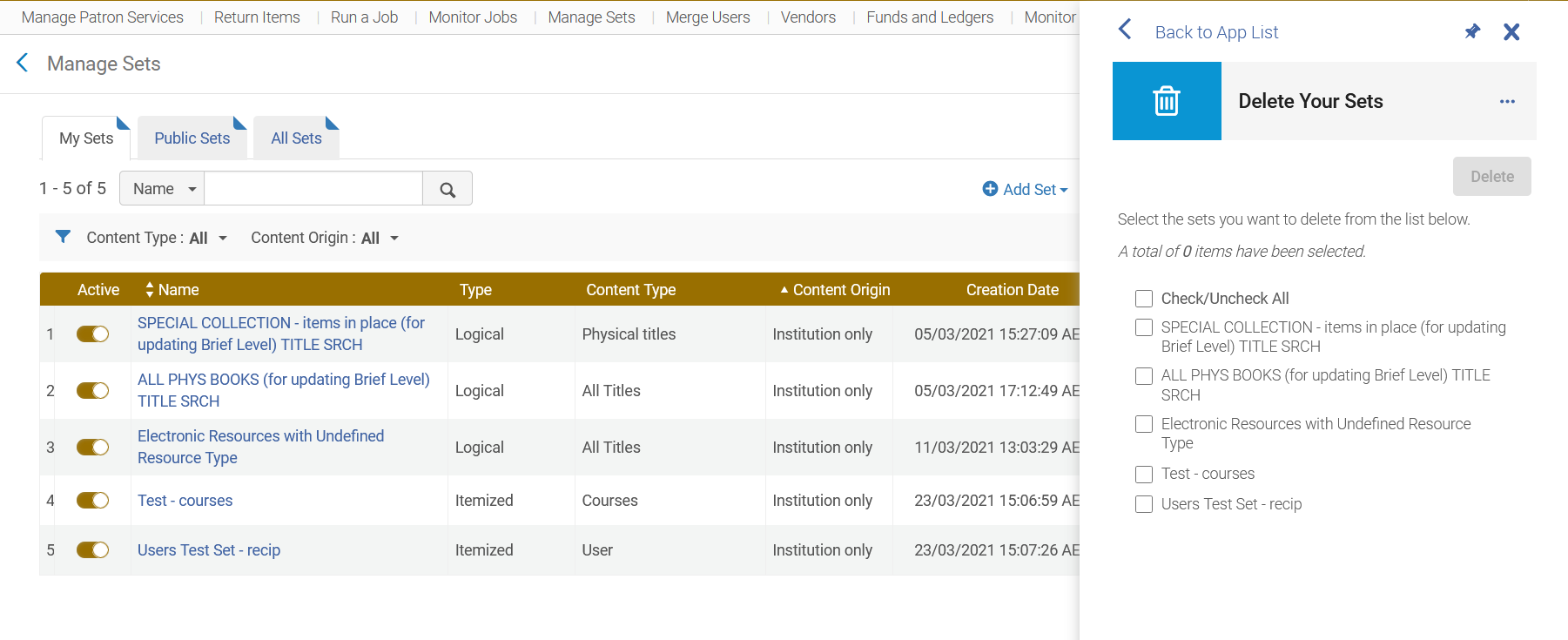Go back using the Manage Sets arrow
Viewport: 1568px width, 640px height.
point(23,63)
